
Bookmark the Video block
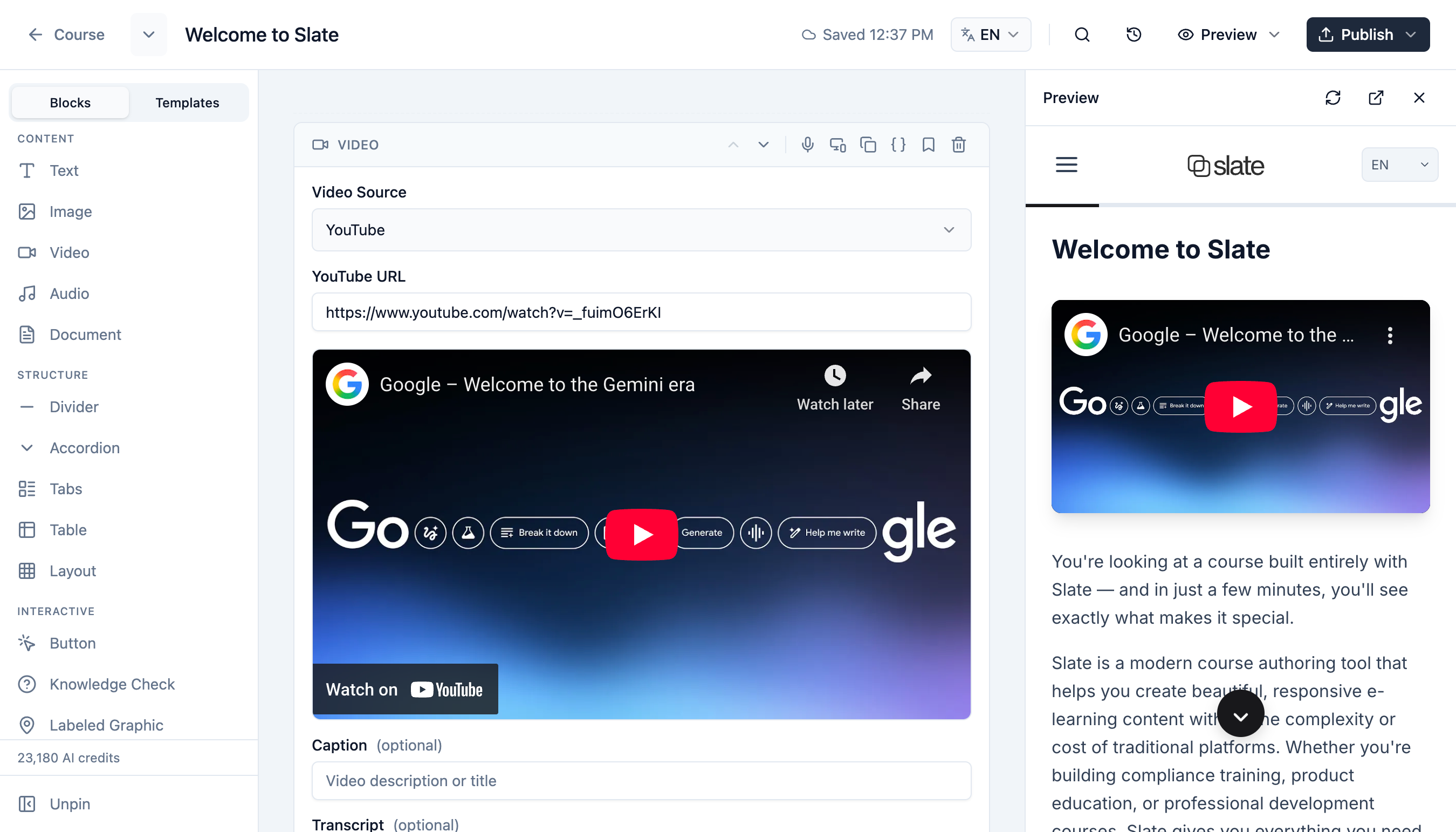coord(929,145)
